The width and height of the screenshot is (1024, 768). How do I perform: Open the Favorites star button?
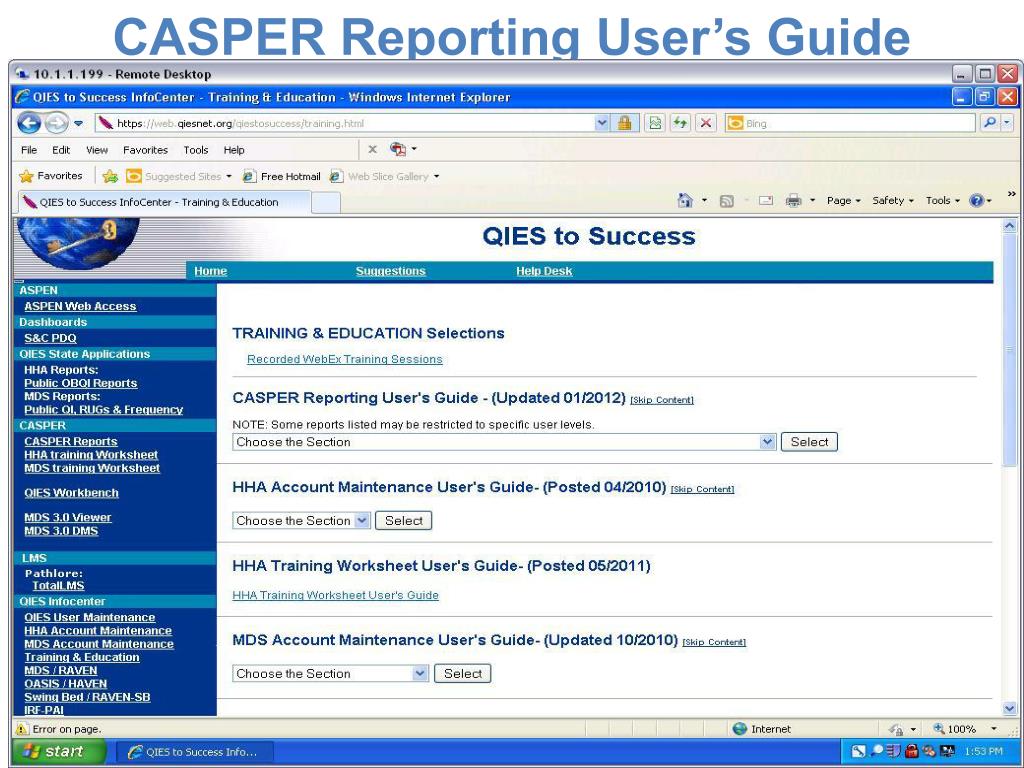point(51,176)
